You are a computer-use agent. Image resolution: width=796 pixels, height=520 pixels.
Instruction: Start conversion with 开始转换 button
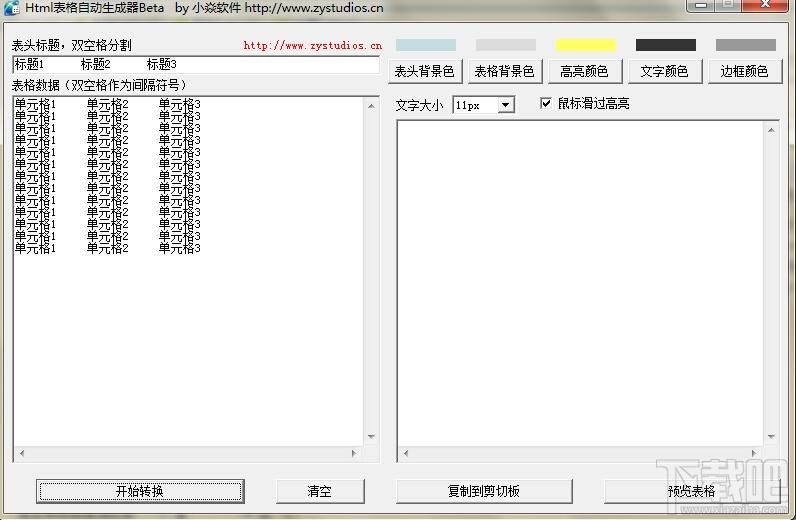pyautogui.click(x=140, y=491)
